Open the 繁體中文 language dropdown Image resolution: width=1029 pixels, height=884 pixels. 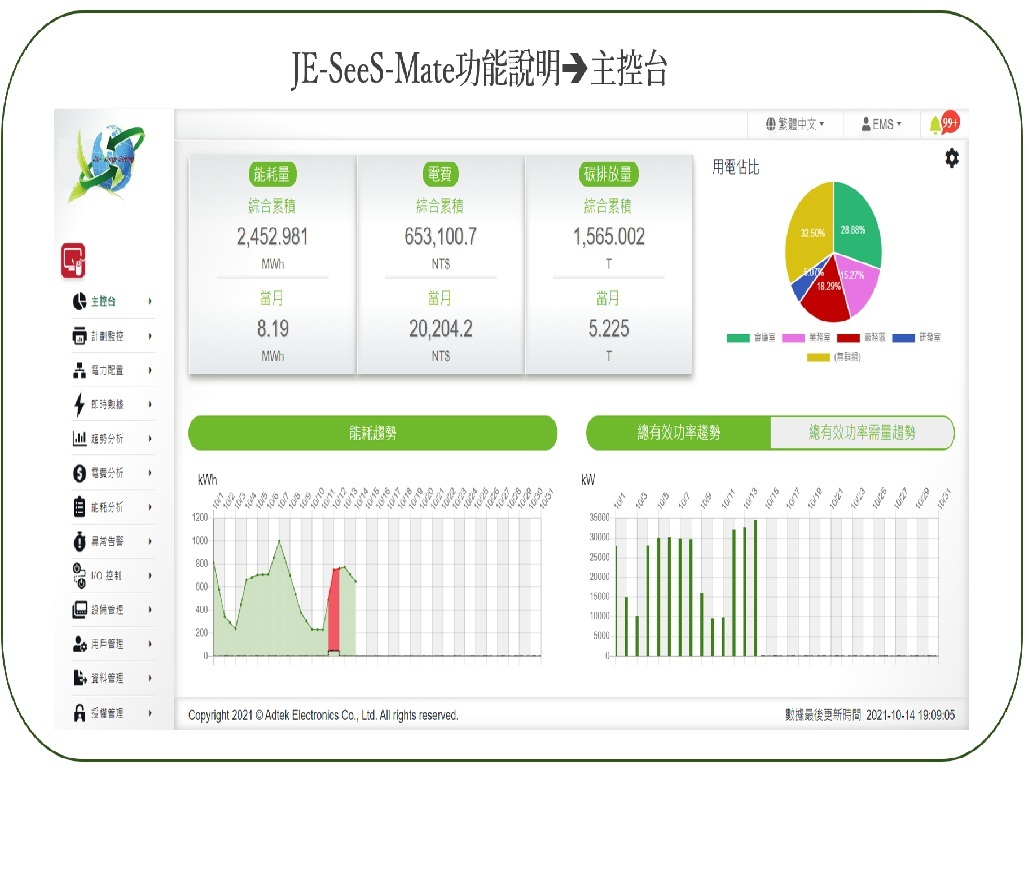point(795,124)
